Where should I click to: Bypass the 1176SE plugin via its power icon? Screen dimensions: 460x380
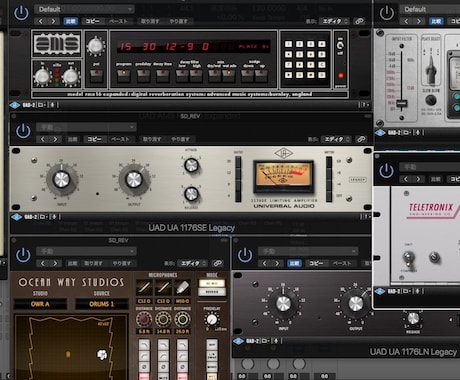[x=23, y=131]
